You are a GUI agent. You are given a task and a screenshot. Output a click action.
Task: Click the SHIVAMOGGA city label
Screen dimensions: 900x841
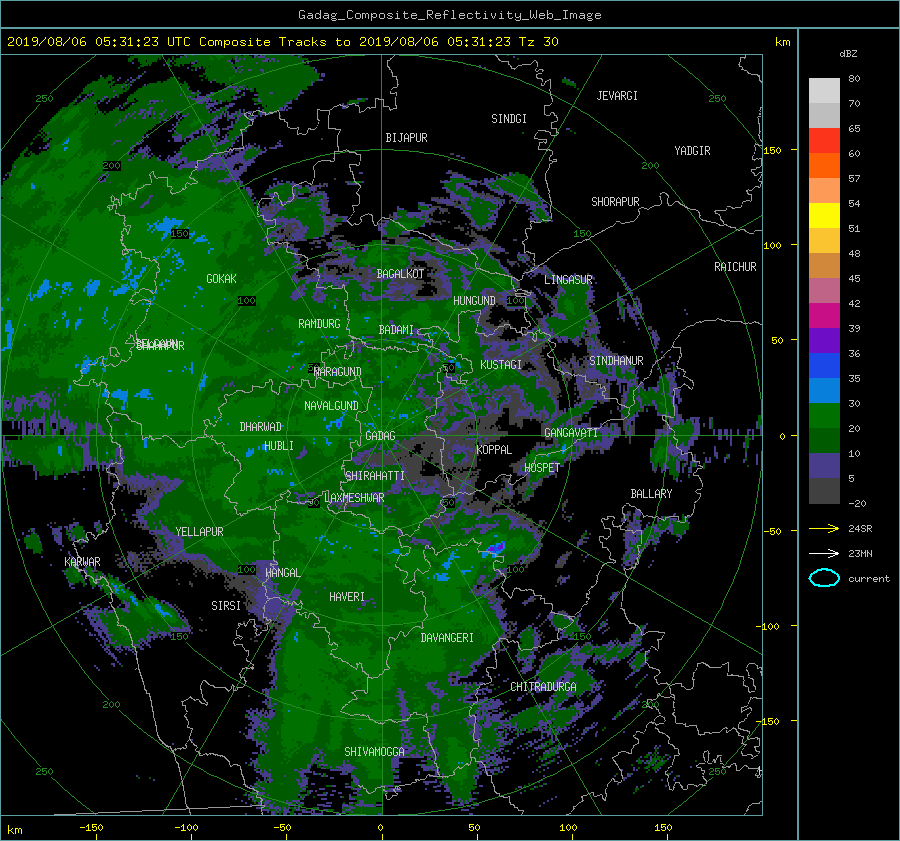tap(374, 752)
